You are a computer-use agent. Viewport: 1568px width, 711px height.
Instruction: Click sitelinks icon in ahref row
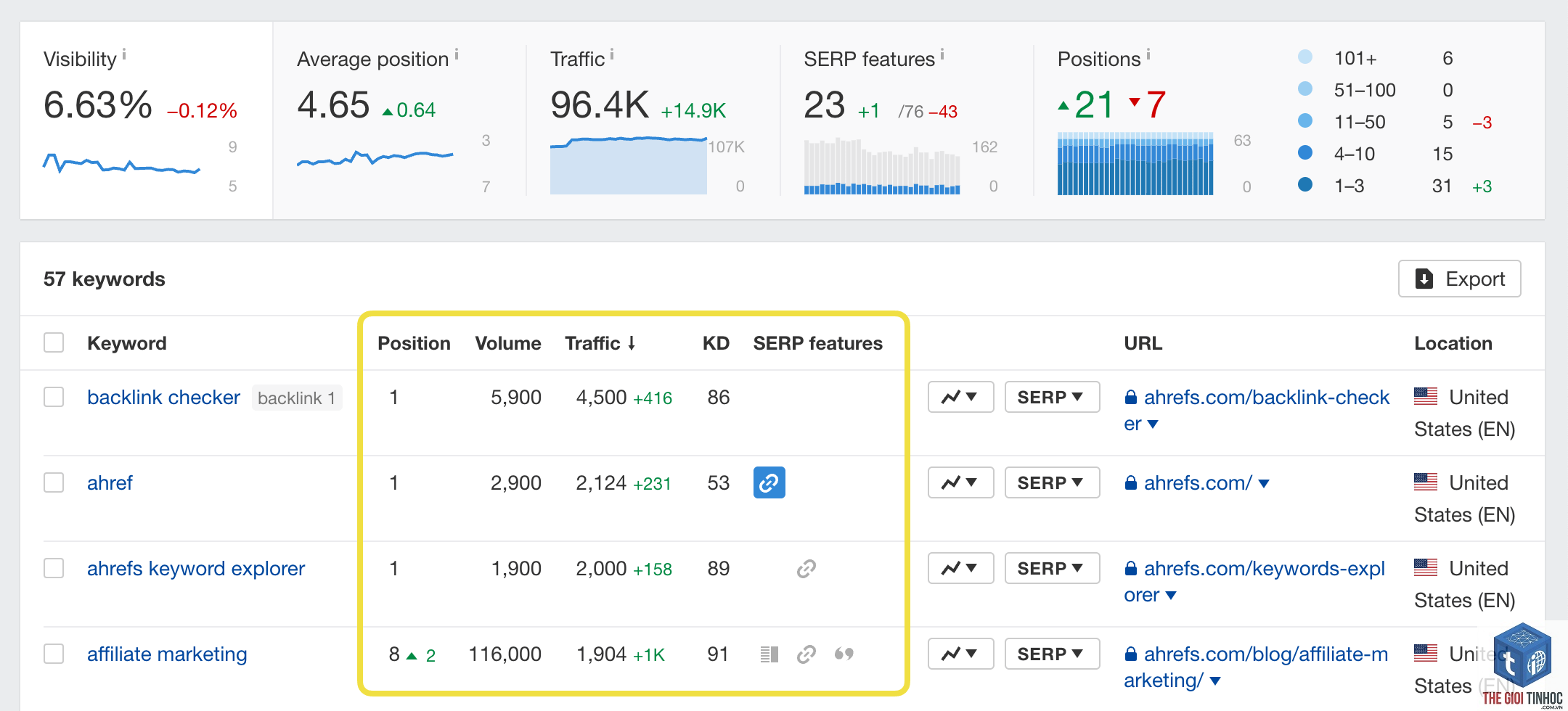[x=769, y=482]
